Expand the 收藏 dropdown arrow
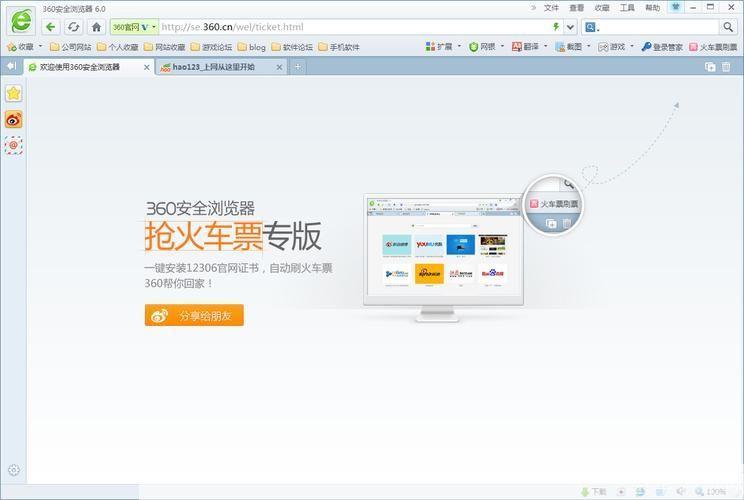744x500 pixels. click(x=40, y=46)
